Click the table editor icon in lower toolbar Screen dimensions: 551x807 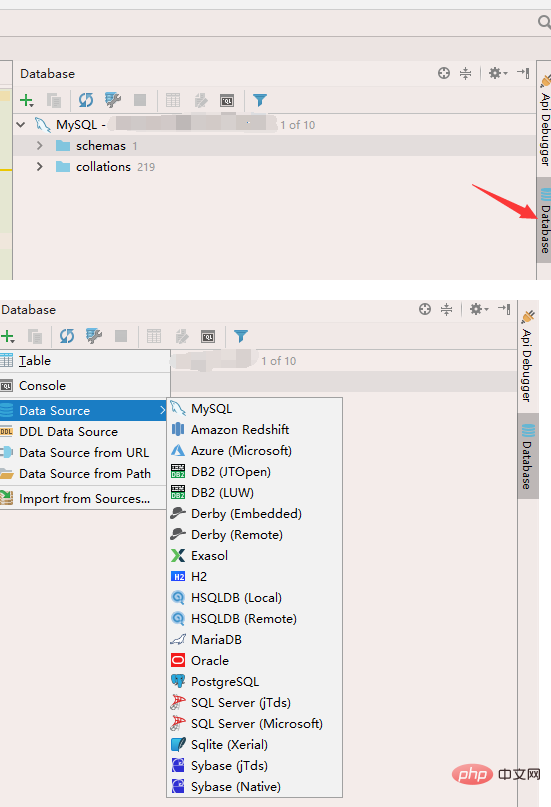154,336
